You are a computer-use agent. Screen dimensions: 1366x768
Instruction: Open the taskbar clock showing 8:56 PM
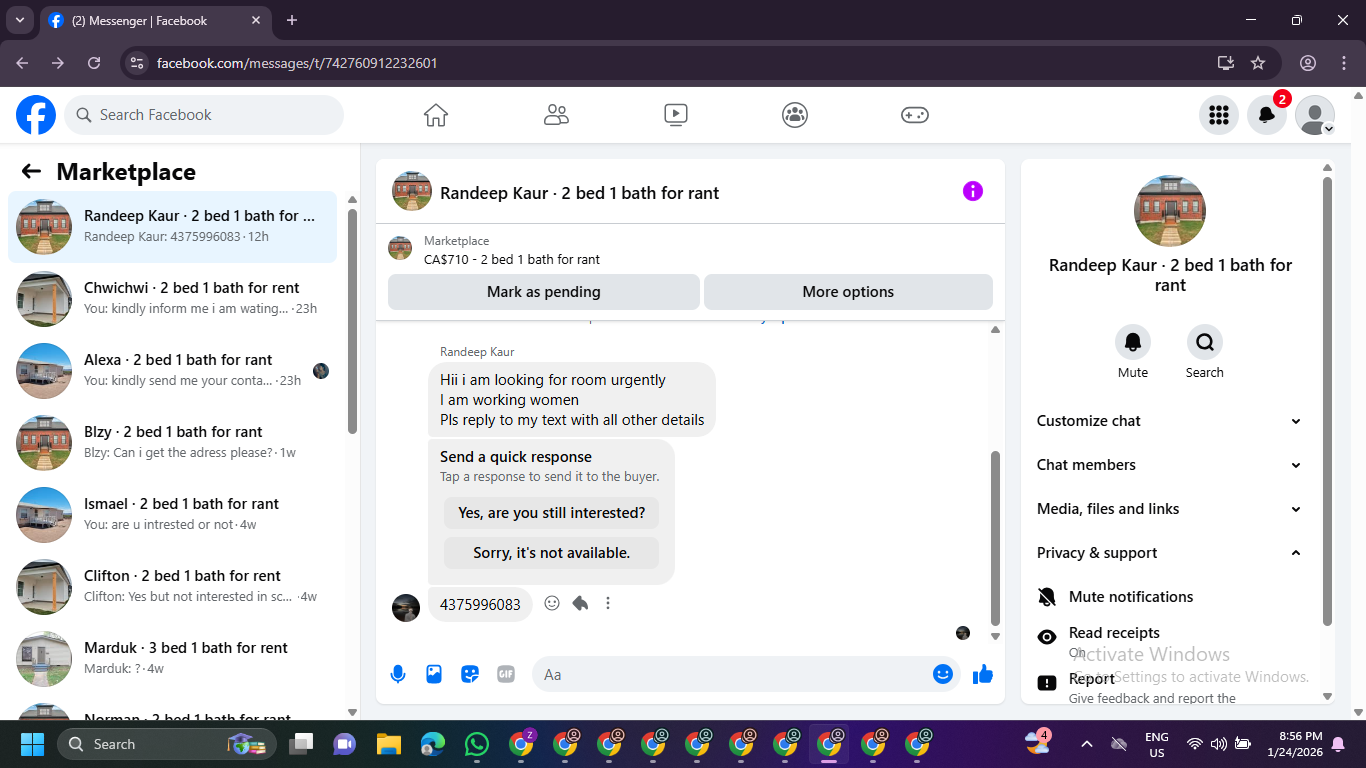click(x=1294, y=744)
